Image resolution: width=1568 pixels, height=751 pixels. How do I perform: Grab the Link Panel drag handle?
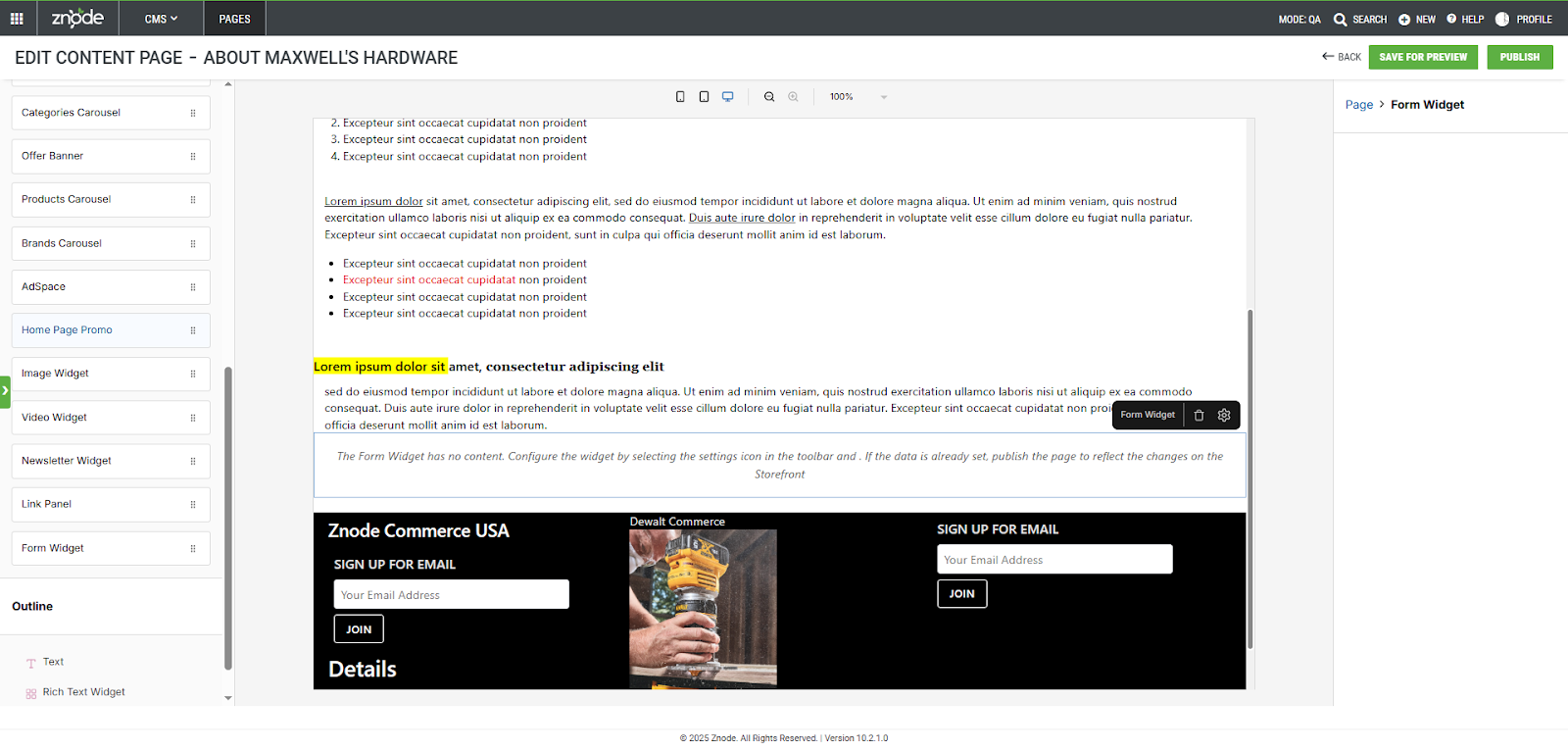(193, 505)
